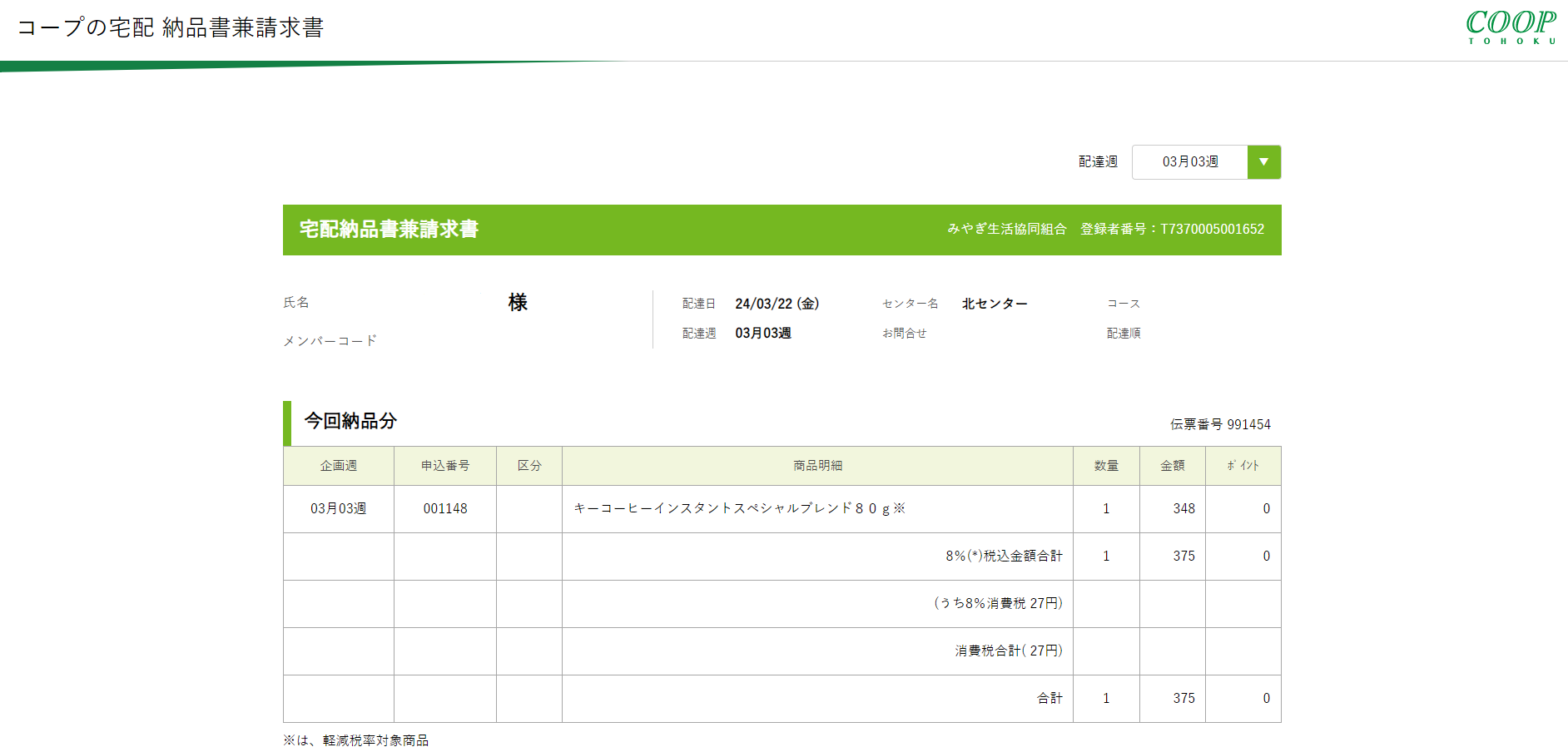Click みやぎ生活協同組合 text
The image size is (1568, 752).
point(1006,230)
